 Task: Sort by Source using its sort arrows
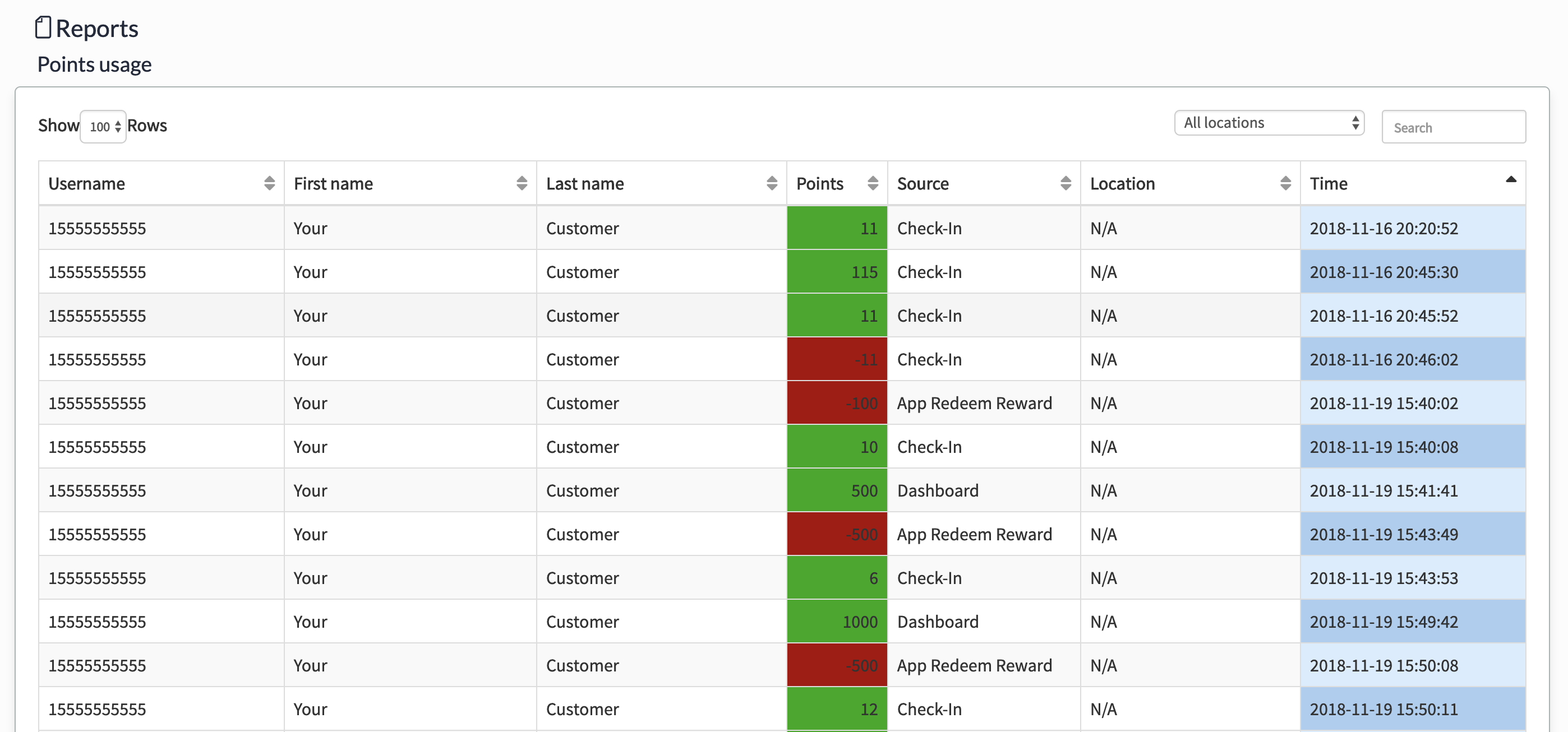pyautogui.click(x=1066, y=183)
